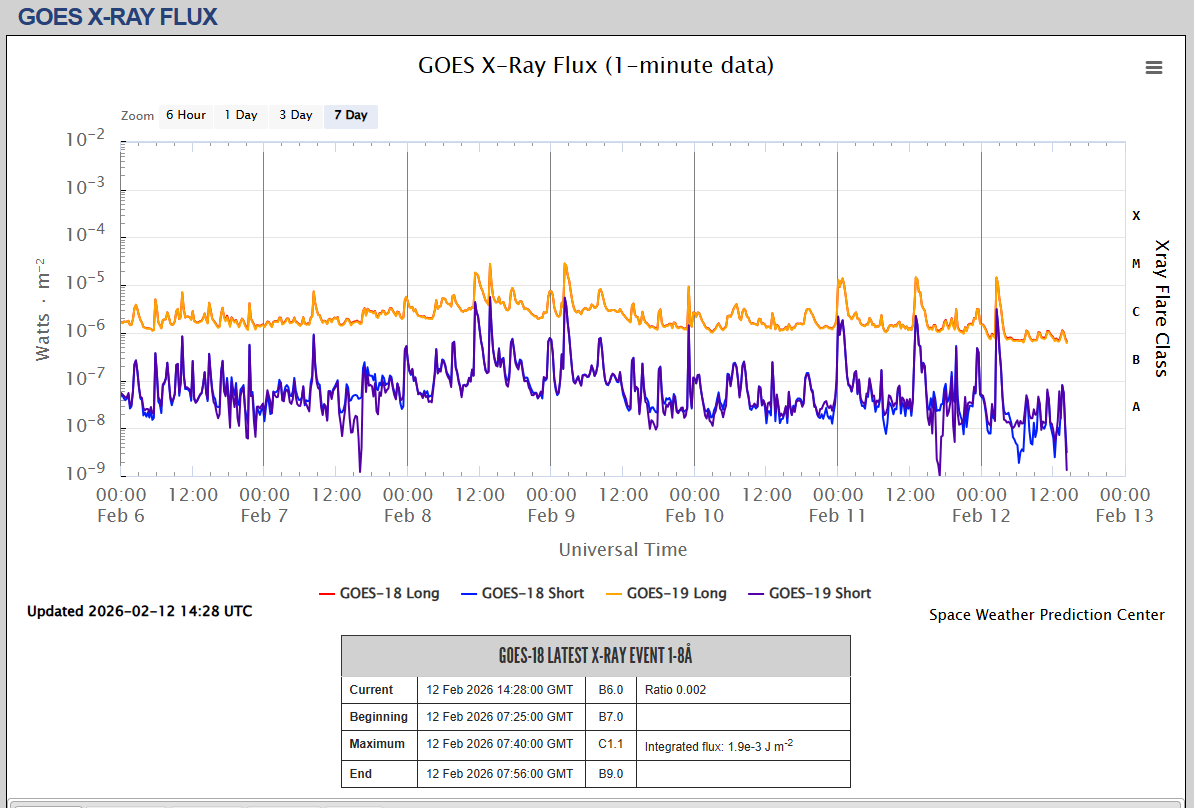Set zoom to 6 Hour
This screenshot has height=808, width=1194.
click(185, 115)
